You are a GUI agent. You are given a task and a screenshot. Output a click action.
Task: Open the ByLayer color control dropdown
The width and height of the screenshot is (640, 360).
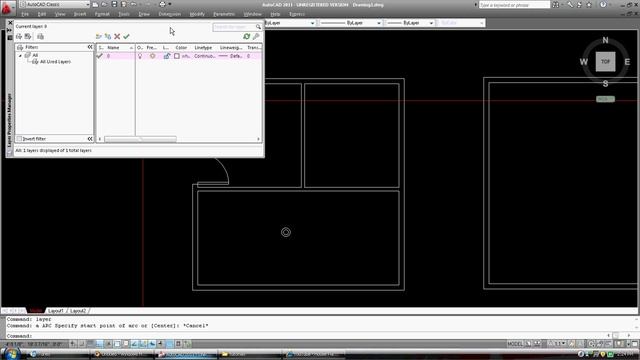289,23
